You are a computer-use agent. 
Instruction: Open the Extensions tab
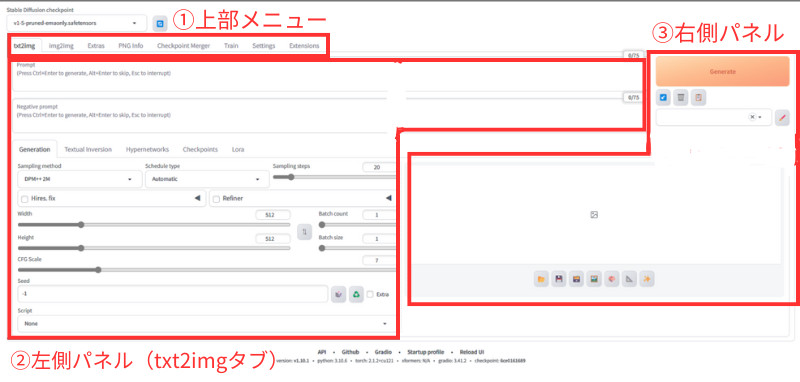click(x=304, y=46)
